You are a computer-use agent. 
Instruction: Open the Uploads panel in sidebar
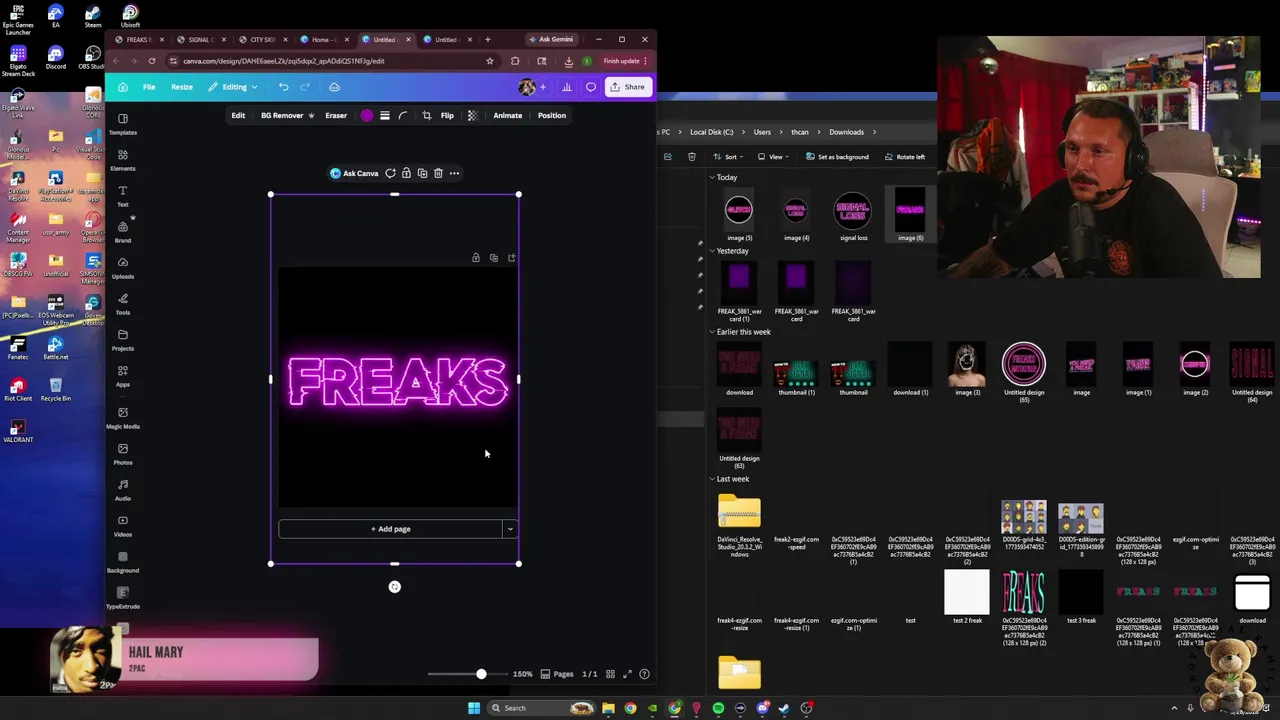pos(123,268)
